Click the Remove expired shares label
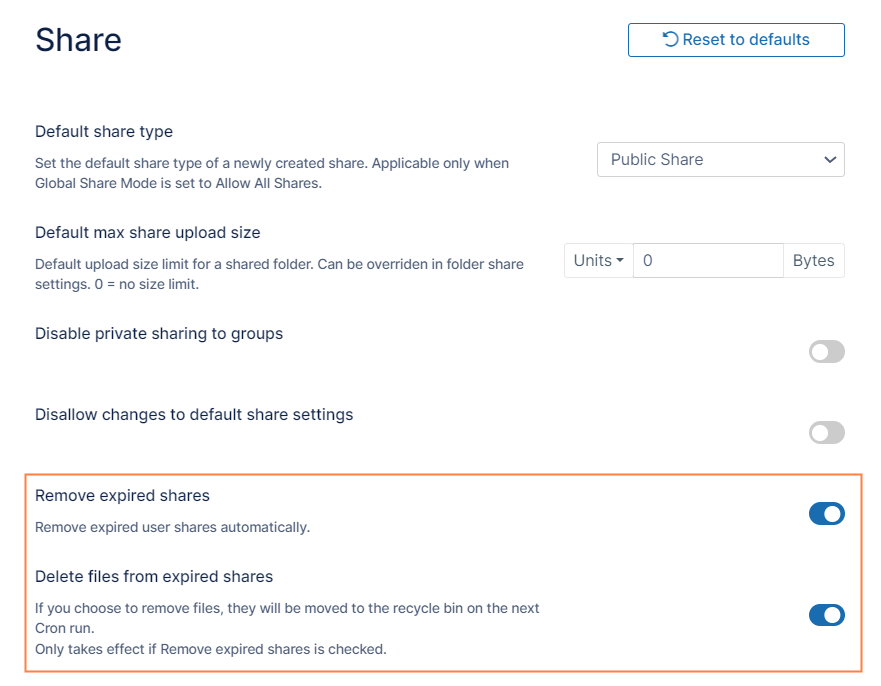The height and width of the screenshot is (686, 881). [122, 496]
